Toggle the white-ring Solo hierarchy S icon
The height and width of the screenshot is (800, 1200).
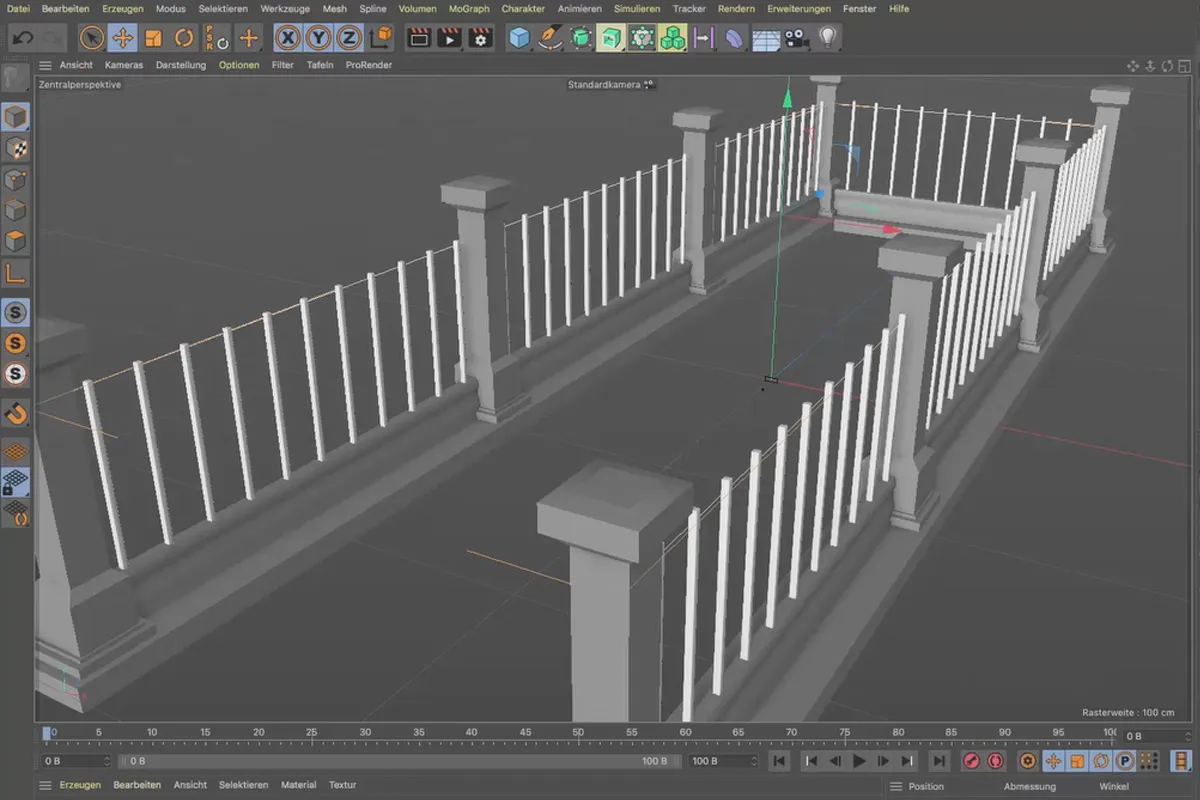point(15,374)
